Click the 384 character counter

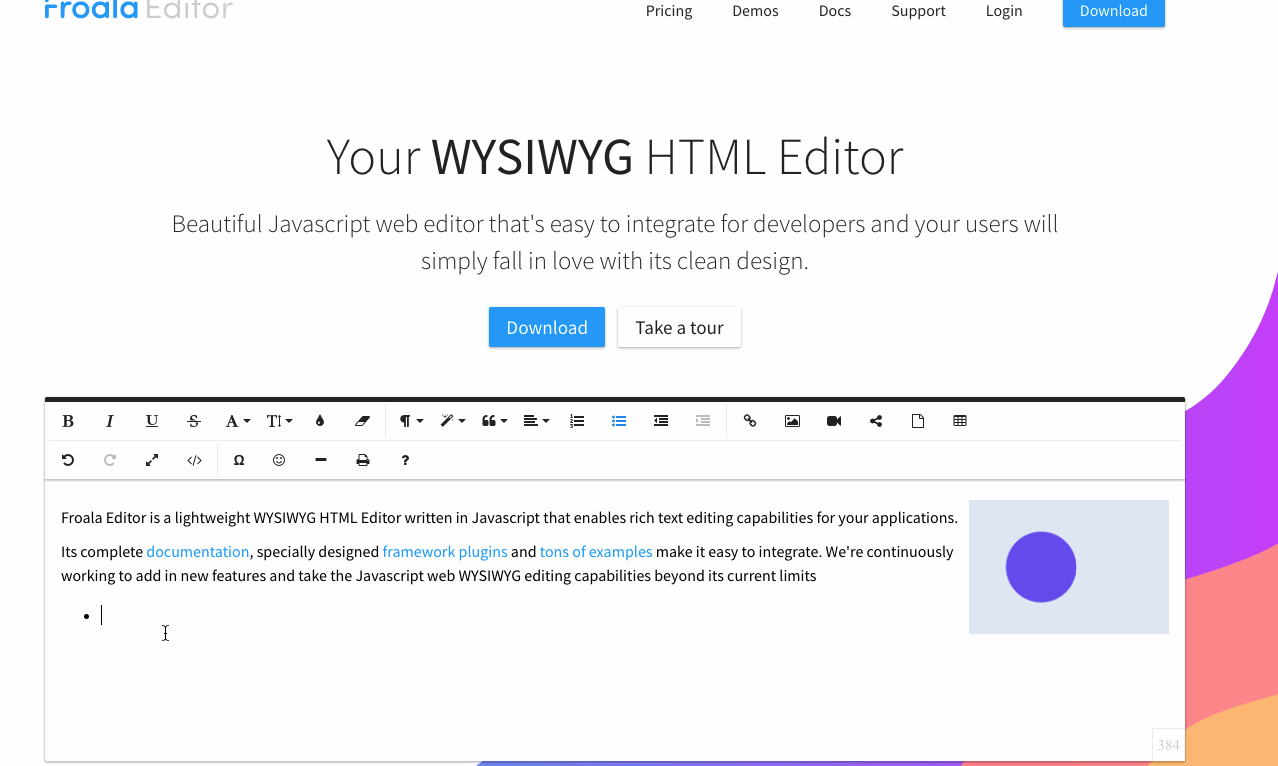click(1168, 745)
